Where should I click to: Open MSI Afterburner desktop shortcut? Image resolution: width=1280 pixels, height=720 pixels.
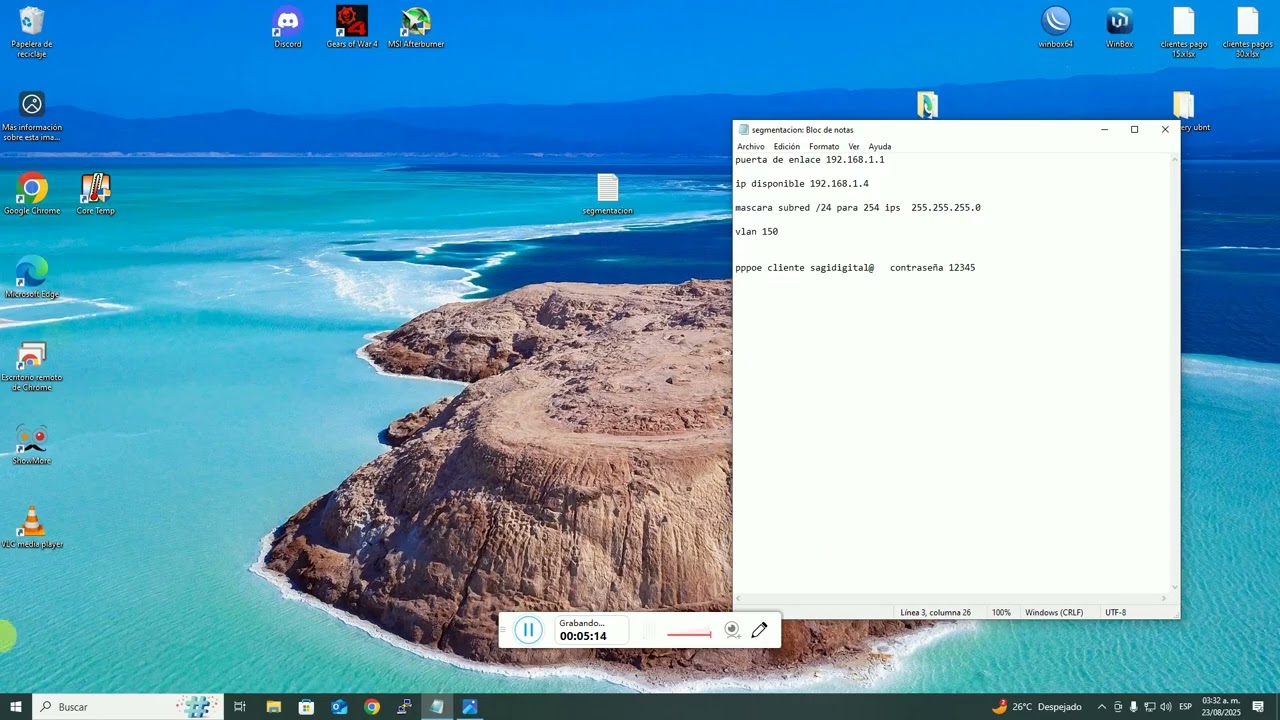(x=416, y=28)
